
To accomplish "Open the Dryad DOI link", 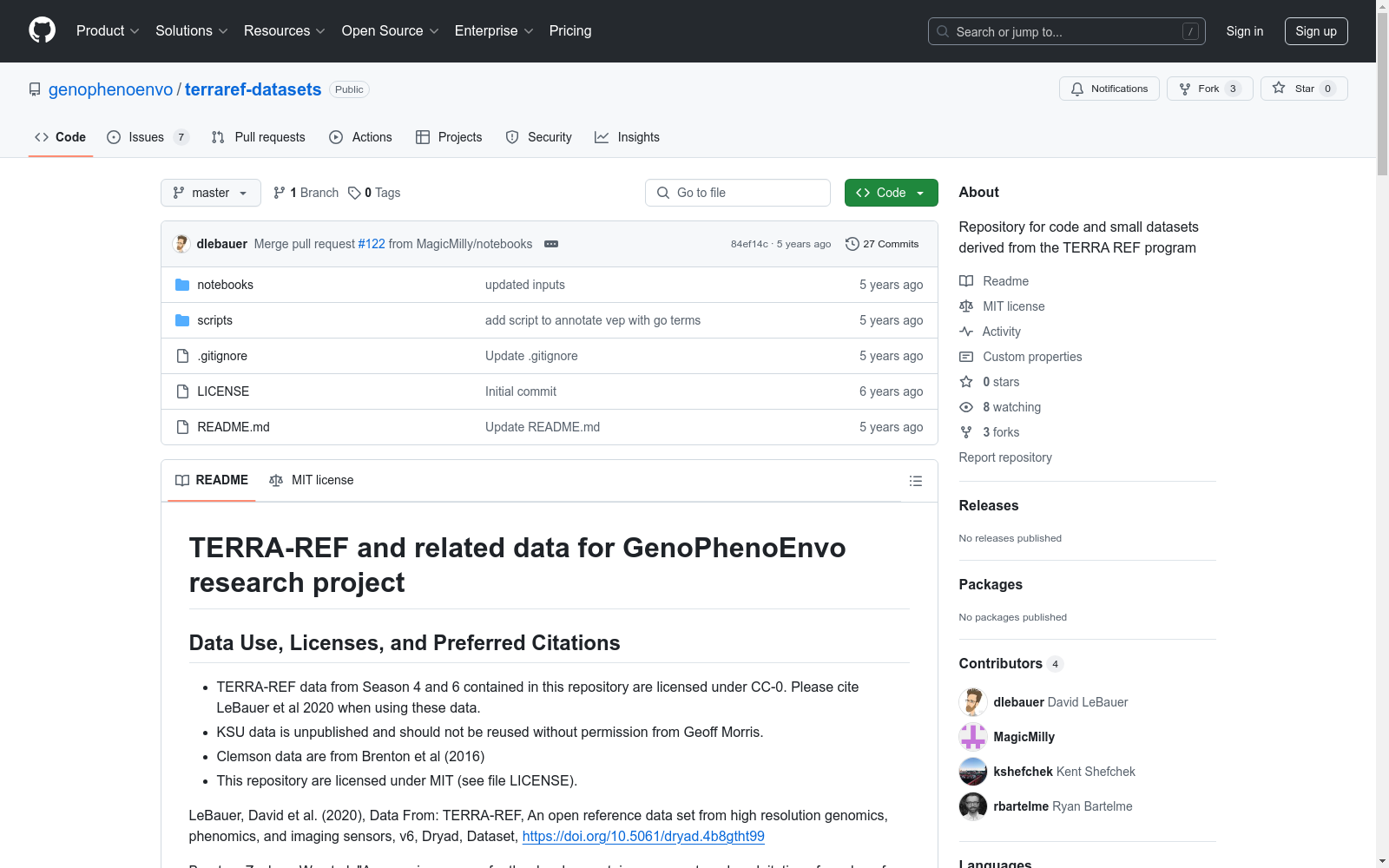I will (x=643, y=836).
